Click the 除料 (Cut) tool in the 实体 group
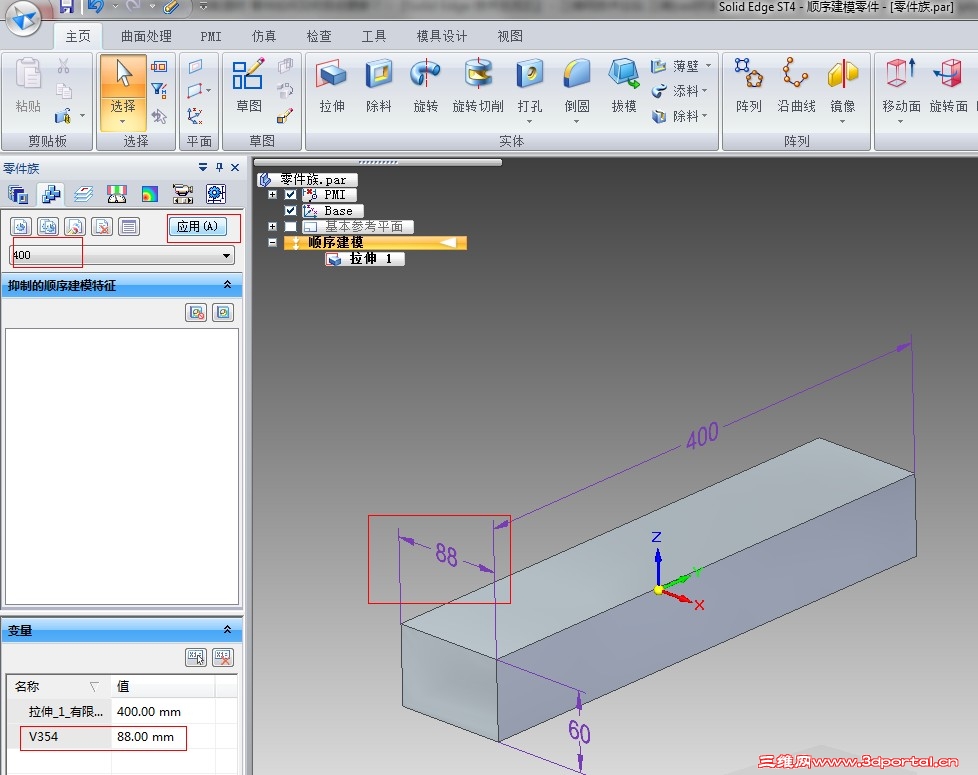 click(x=379, y=86)
